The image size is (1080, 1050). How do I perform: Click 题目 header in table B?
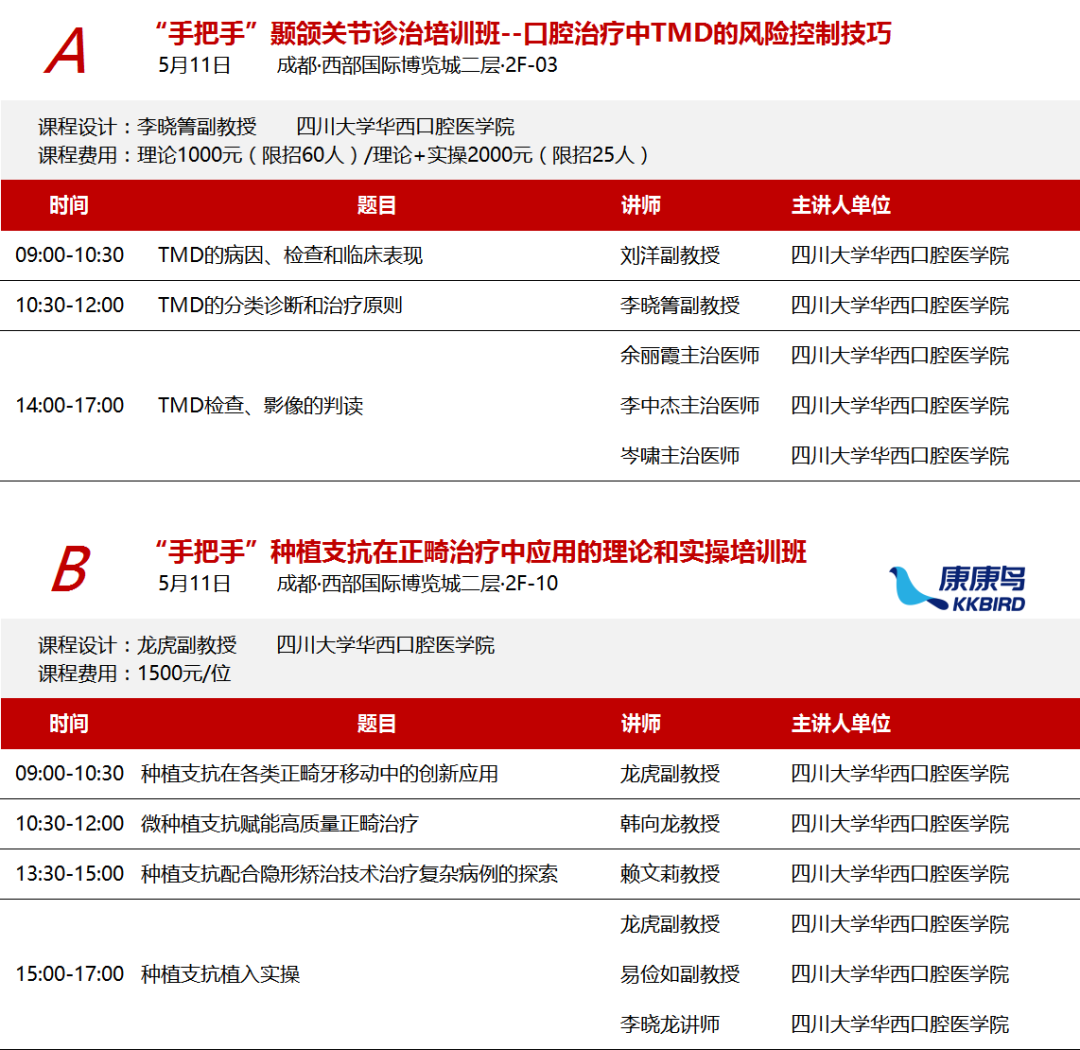point(377,723)
